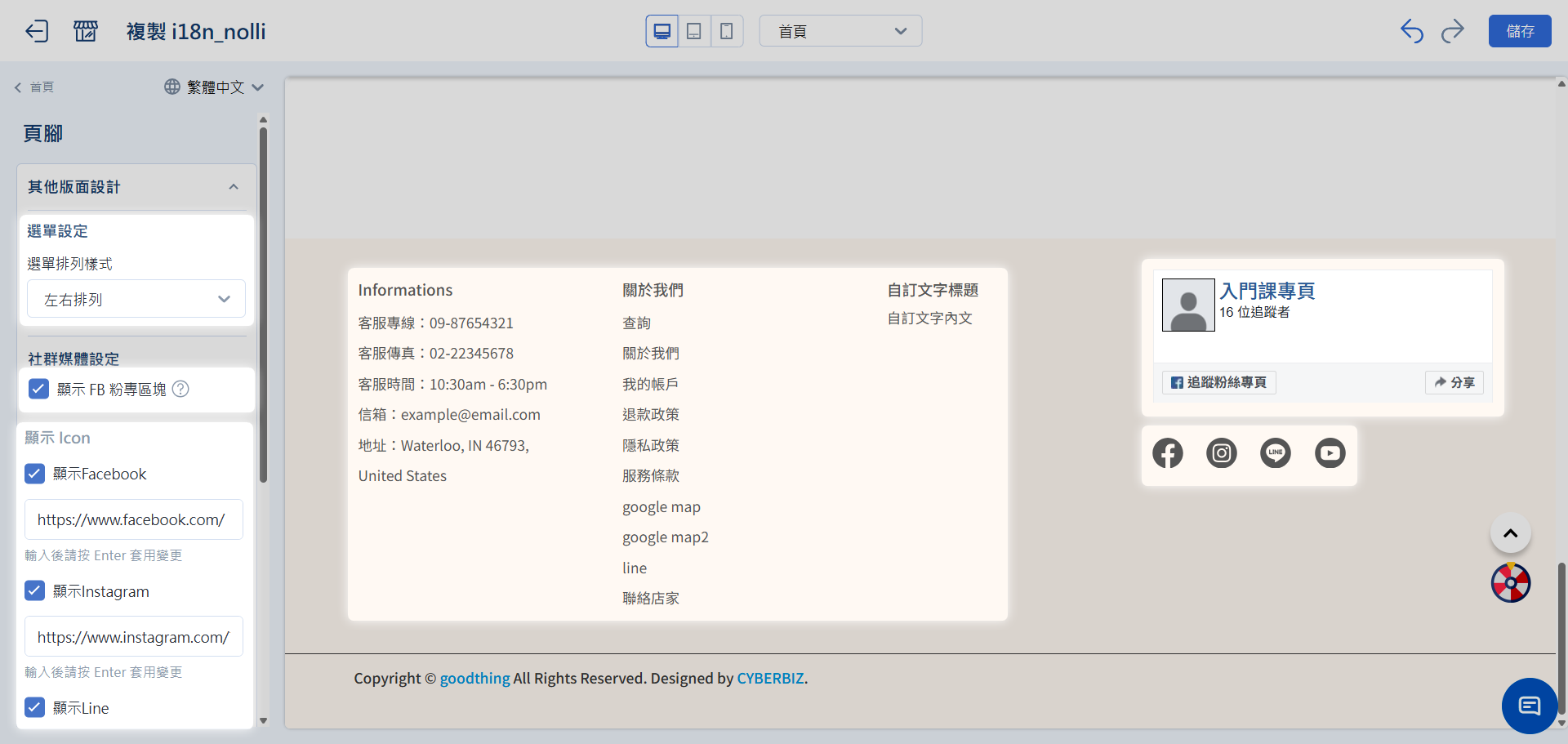1568x744 pixels.
Task: Open the footer YouTube icon
Action: pyautogui.click(x=1330, y=453)
